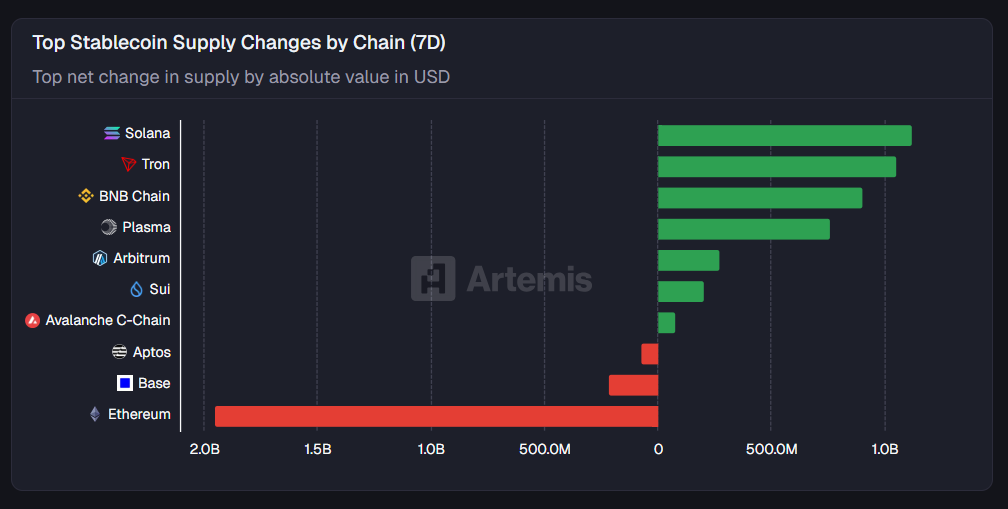This screenshot has width=1008, height=509.
Task: Click the Arbitrum chain logo icon
Action: click(100, 258)
